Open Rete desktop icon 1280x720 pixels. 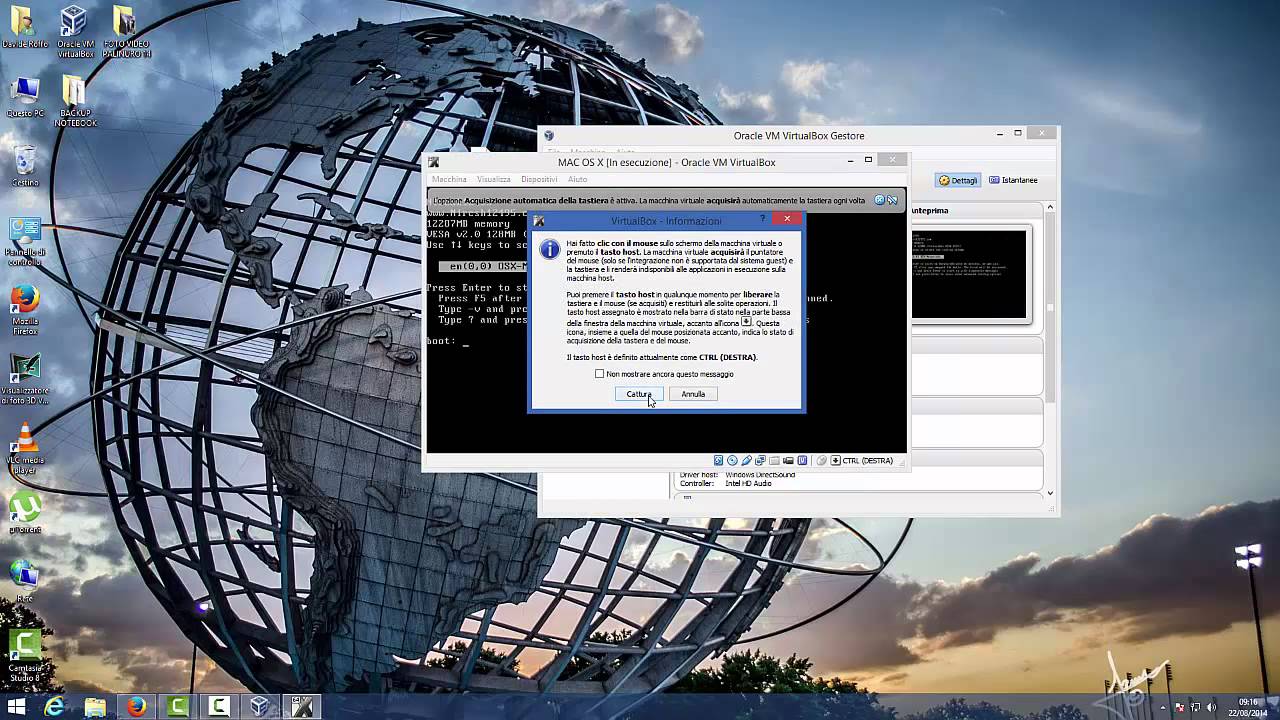25,580
